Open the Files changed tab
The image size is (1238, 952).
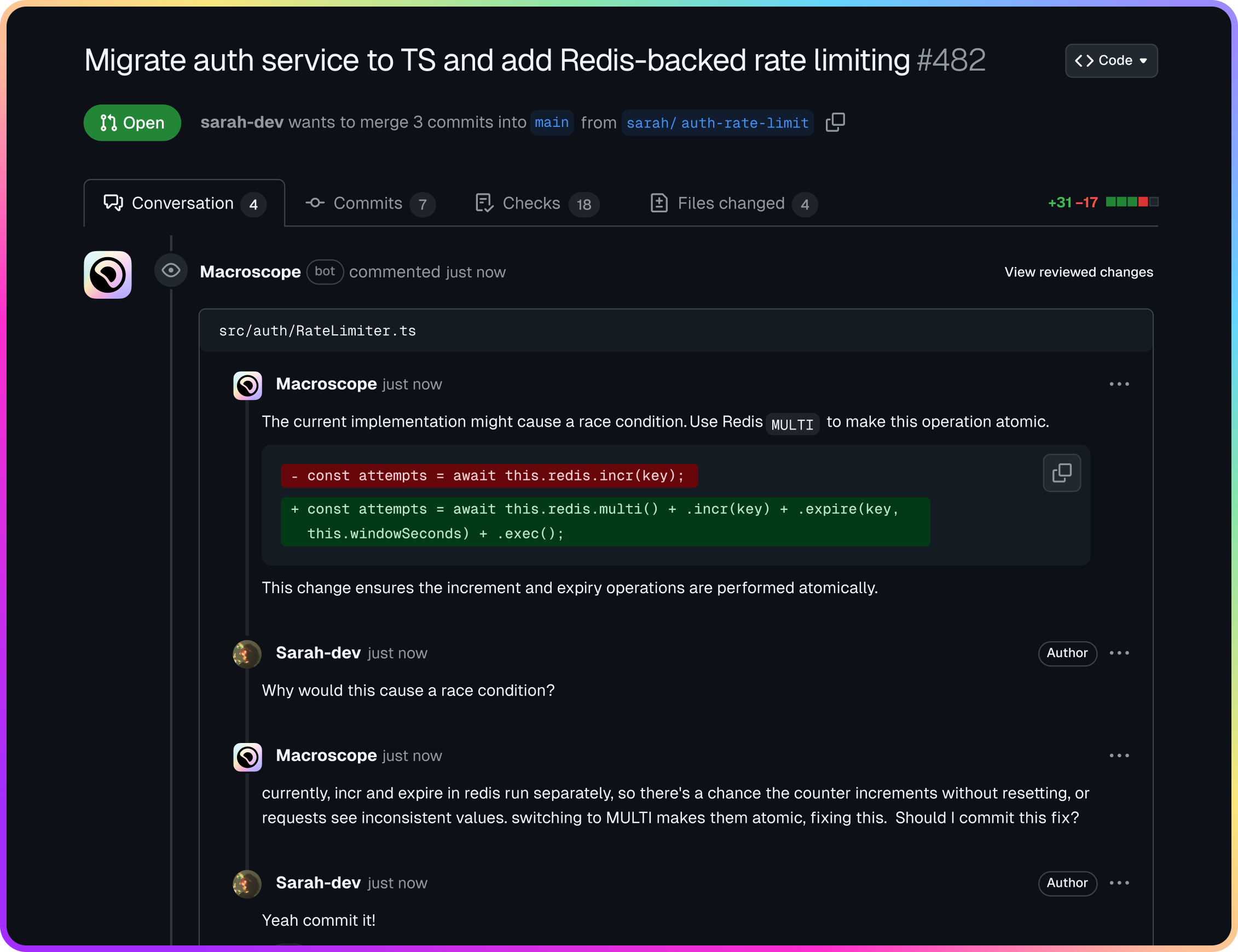coord(733,204)
